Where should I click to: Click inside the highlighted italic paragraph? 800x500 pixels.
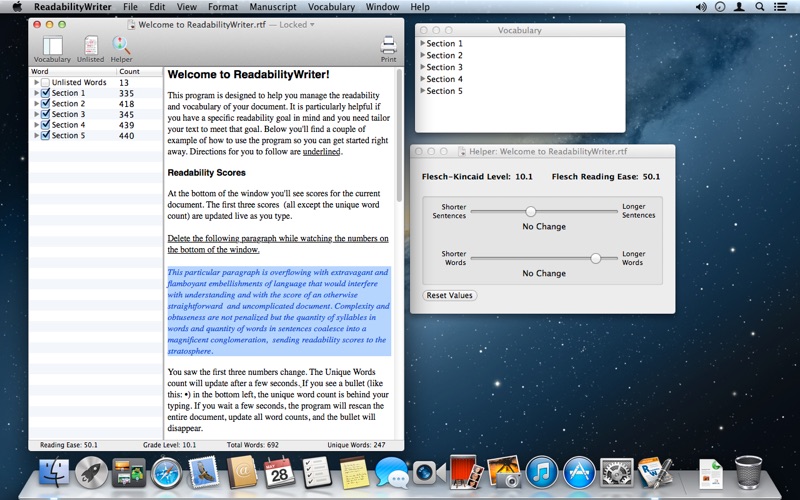click(x=279, y=311)
